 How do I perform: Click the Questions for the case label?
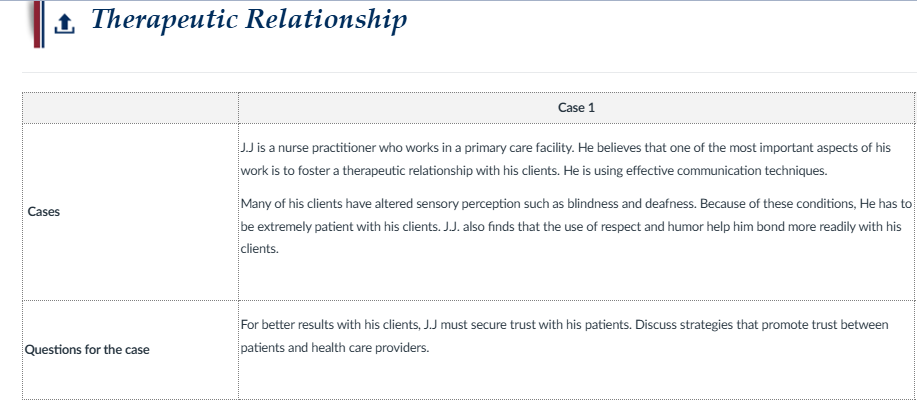pos(87,350)
